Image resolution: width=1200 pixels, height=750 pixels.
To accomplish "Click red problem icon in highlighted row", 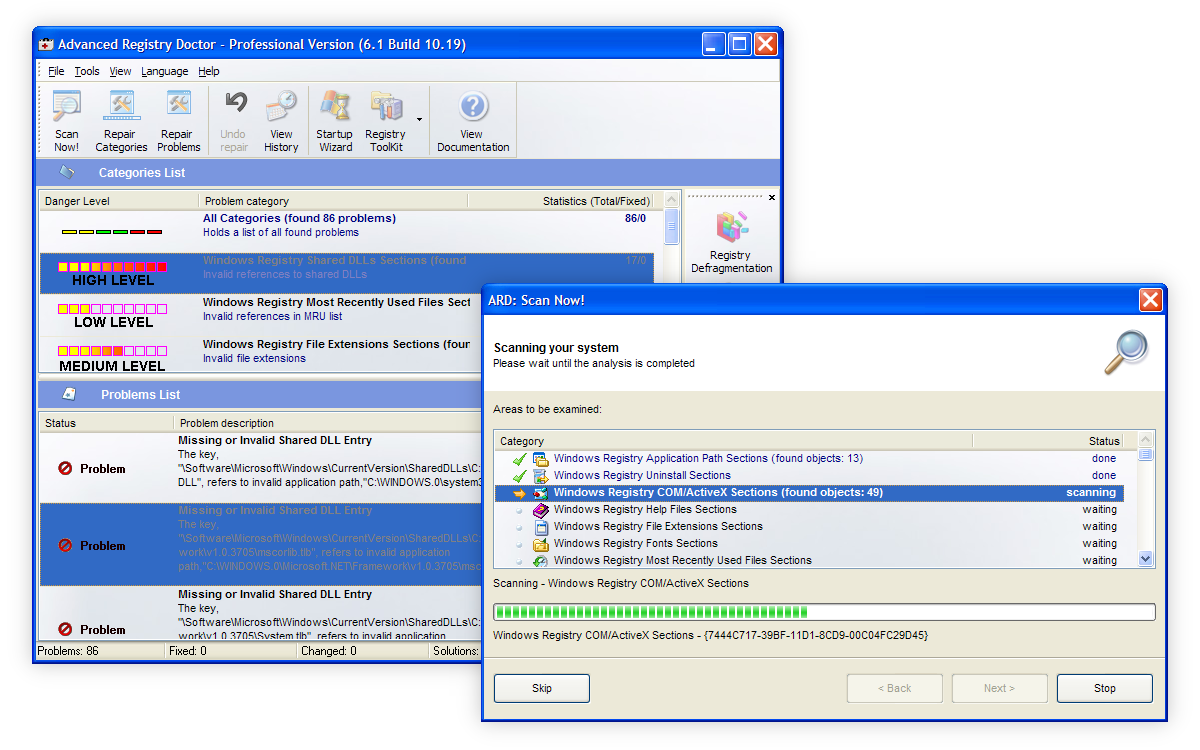I will (x=65, y=546).
